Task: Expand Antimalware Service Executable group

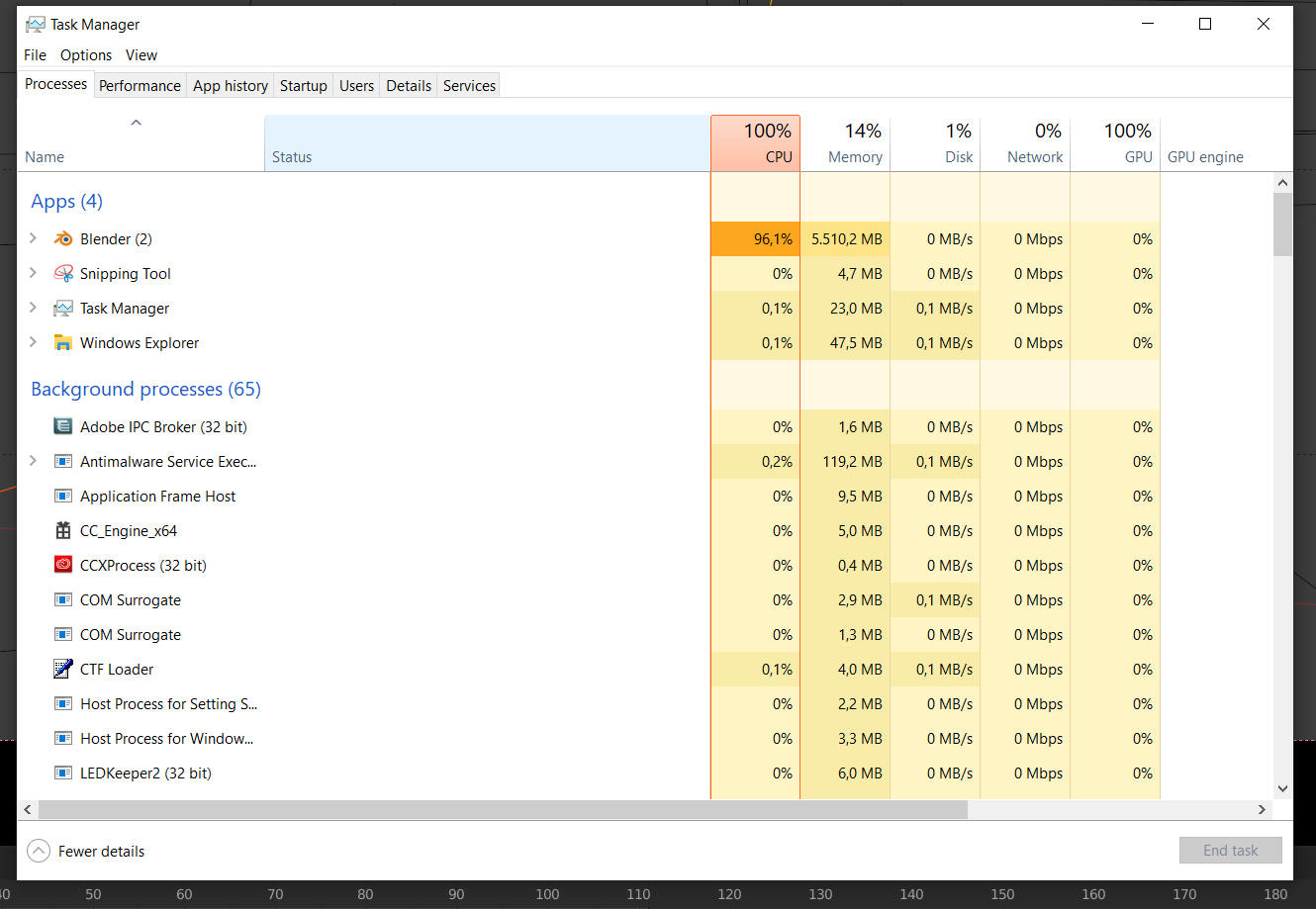Action: [33, 461]
